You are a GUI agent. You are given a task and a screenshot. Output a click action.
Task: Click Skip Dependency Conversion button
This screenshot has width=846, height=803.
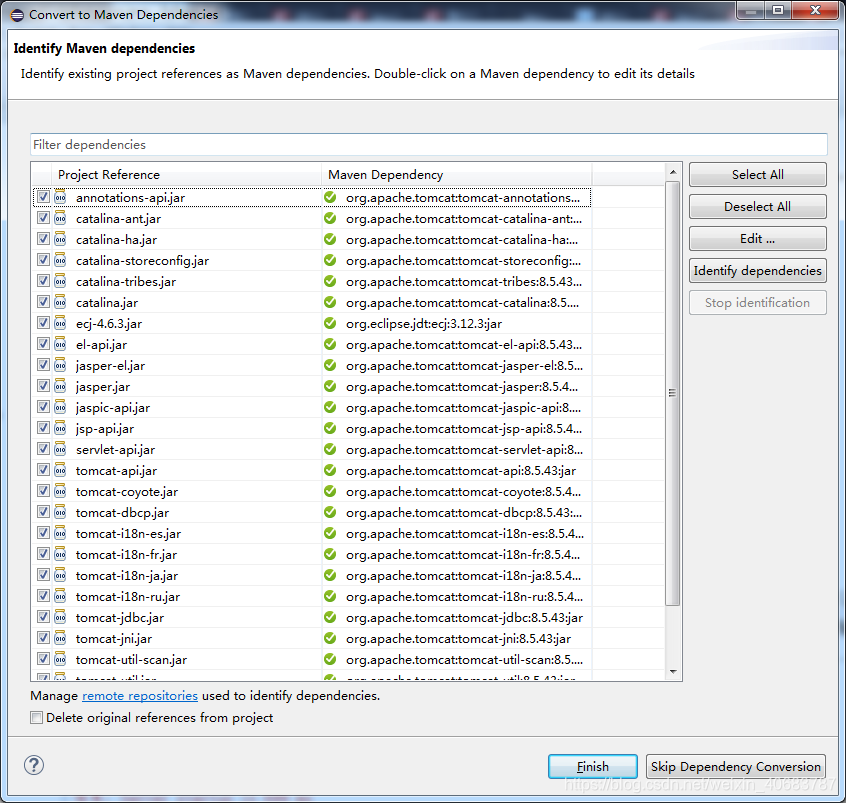click(x=735, y=766)
